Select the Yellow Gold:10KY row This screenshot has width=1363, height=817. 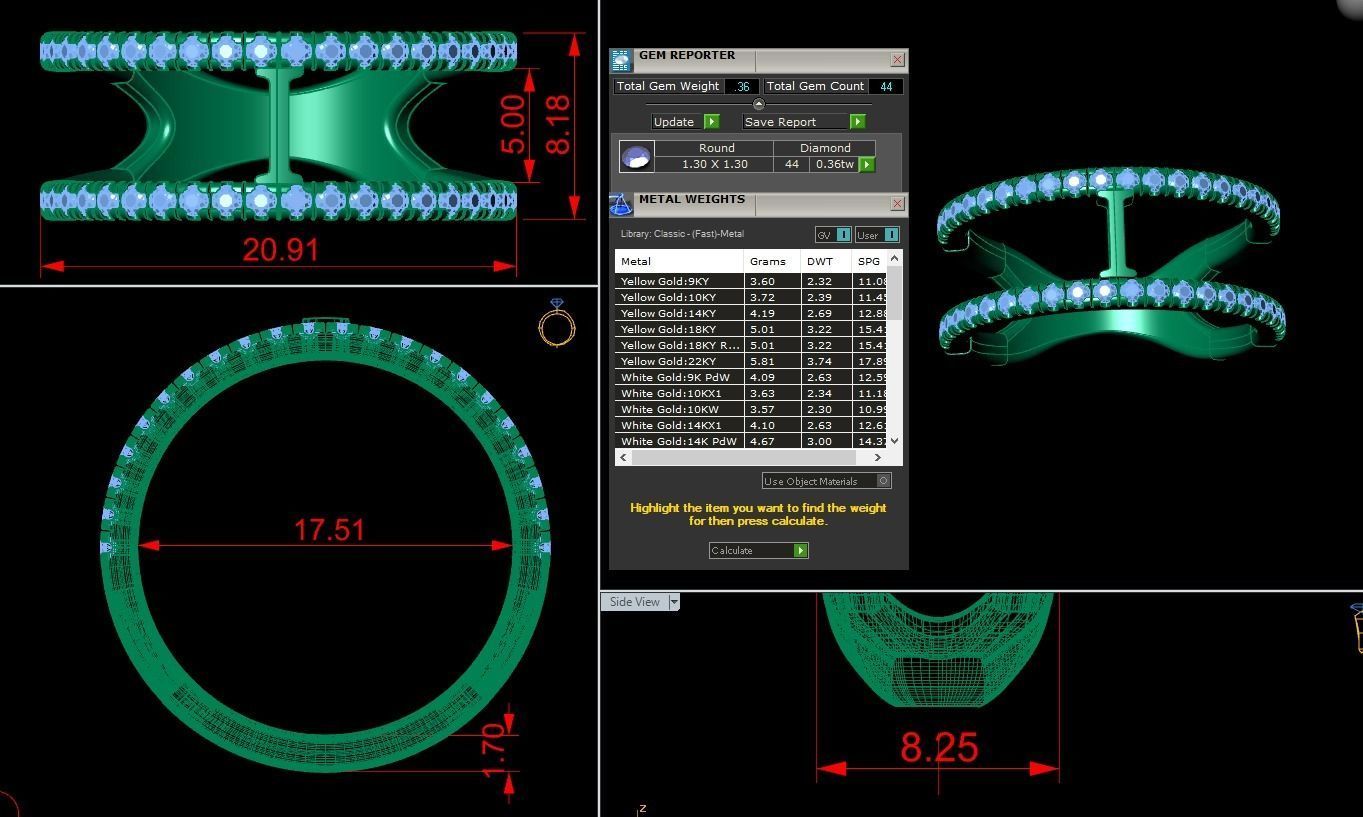(x=750, y=298)
